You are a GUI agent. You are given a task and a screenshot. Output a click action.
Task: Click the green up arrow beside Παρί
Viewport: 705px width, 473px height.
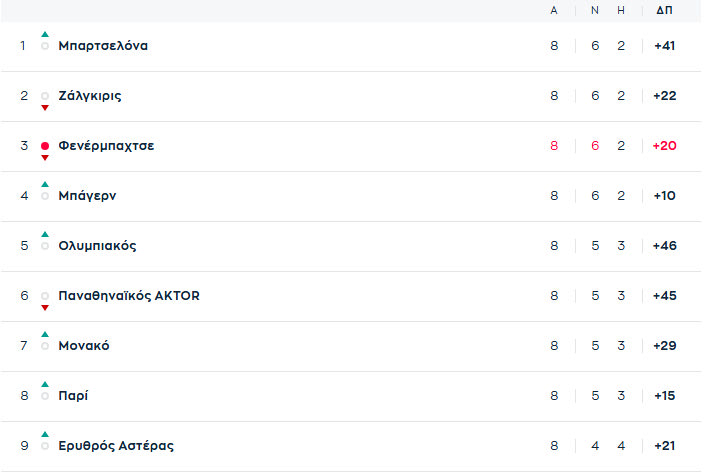45,385
